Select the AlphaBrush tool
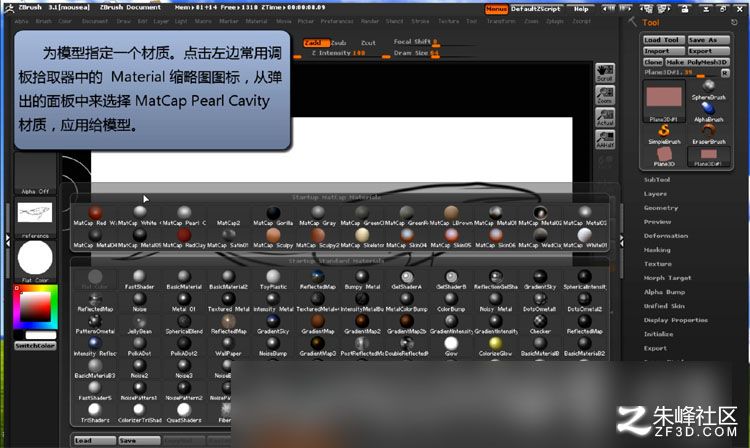The height and width of the screenshot is (448, 750). pos(708,111)
